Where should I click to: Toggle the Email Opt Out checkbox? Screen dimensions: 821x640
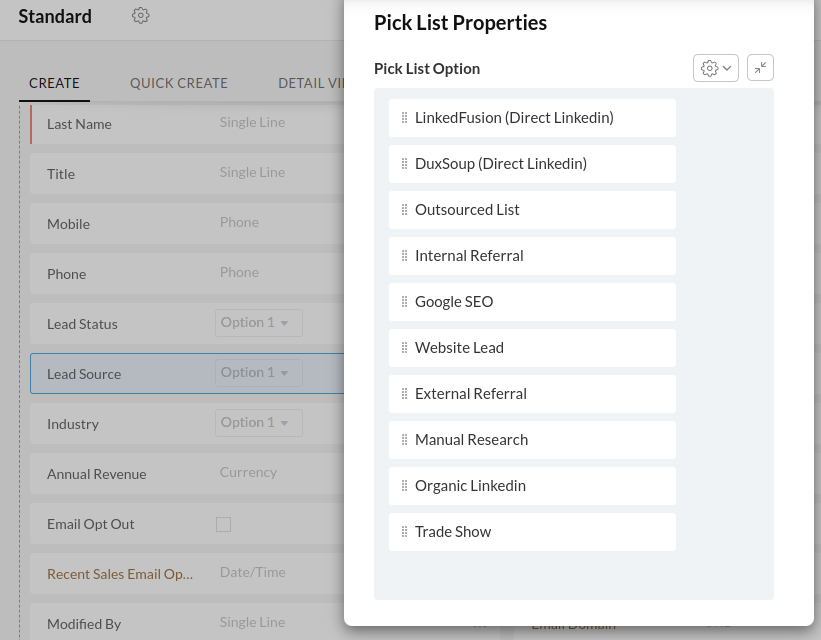(224, 524)
